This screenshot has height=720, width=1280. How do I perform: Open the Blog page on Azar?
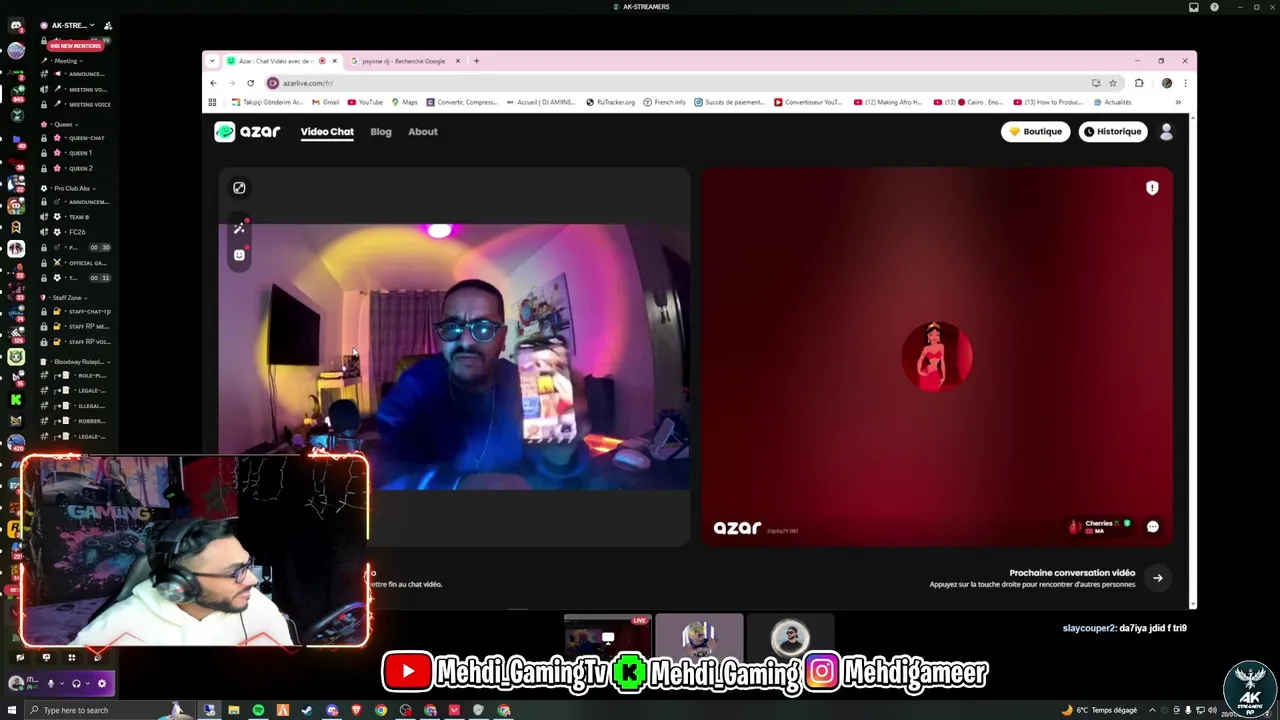381,132
